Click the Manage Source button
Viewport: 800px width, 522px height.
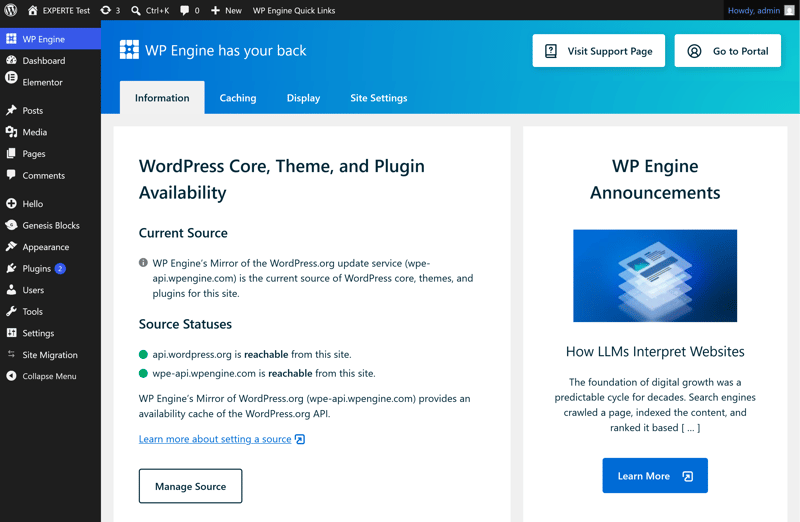point(190,486)
